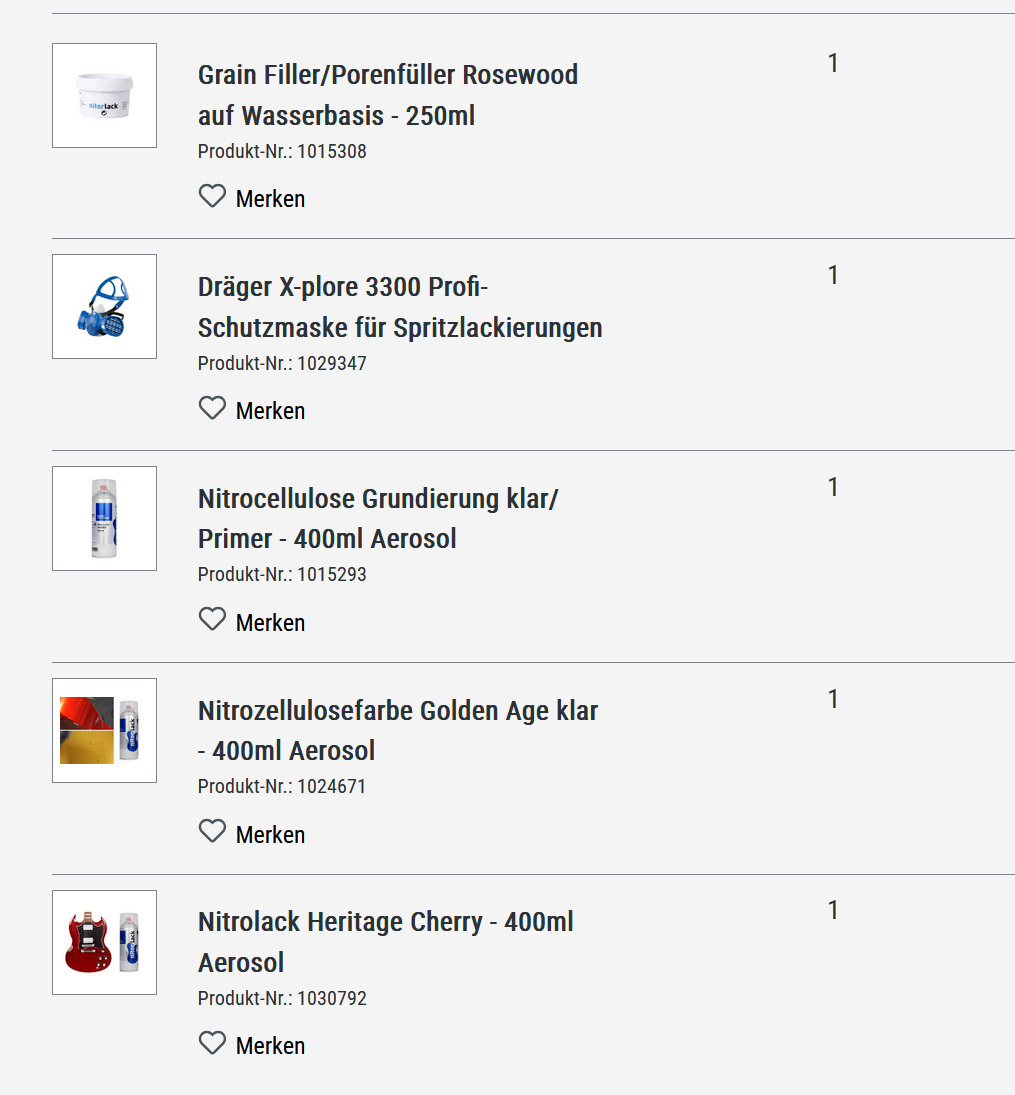Click Merken label under Golden Age klar
The width and height of the screenshot is (1015, 1095).
click(x=270, y=835)
